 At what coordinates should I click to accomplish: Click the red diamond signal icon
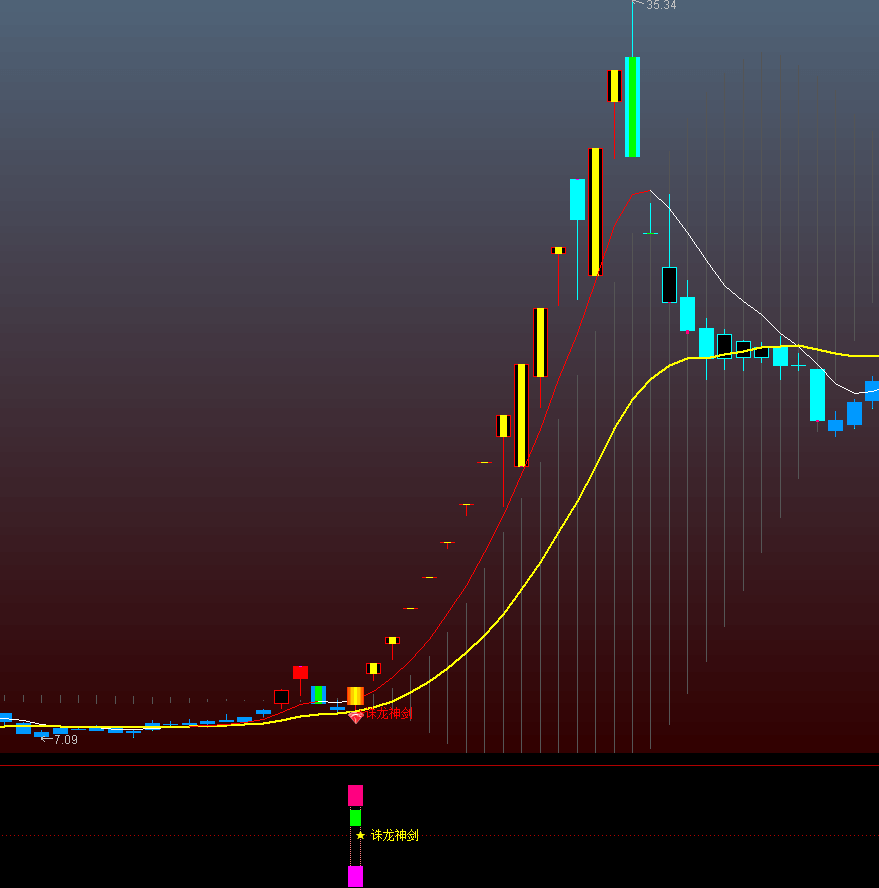pyautogui.click(x=355, y=716)
